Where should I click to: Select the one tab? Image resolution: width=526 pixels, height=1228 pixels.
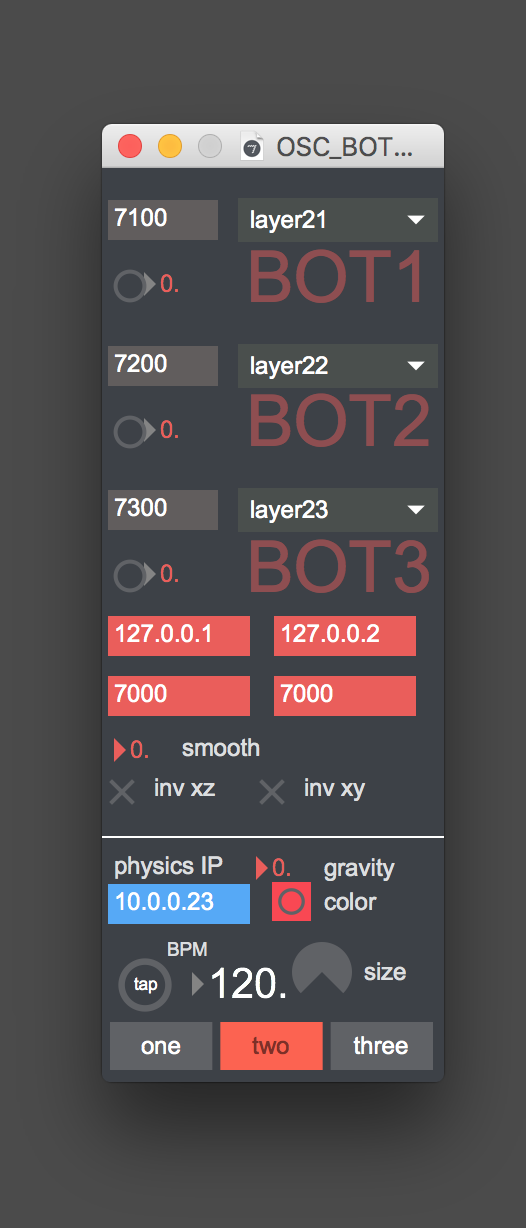[161, 1046]
